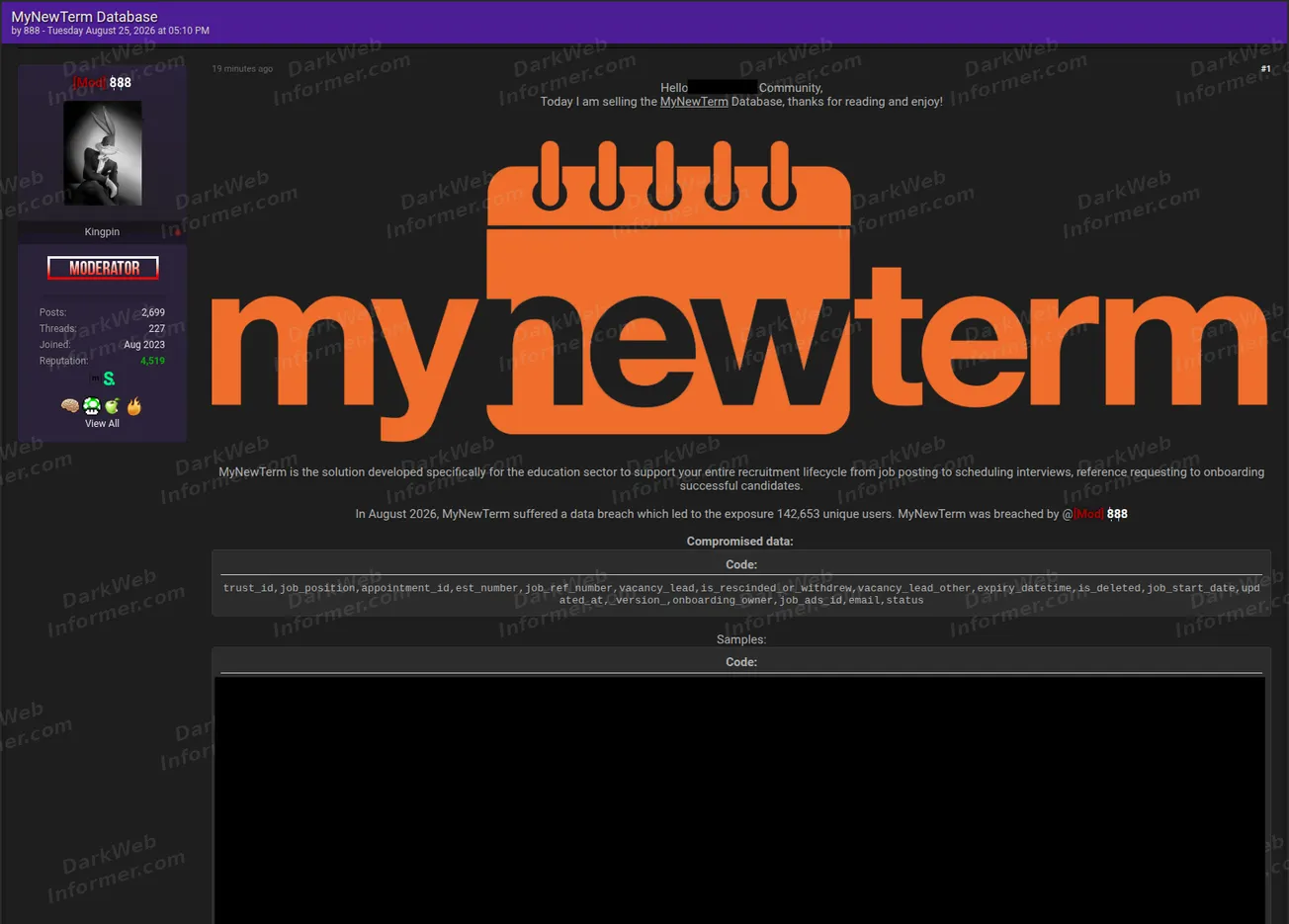Image resolution: width=1289 pixels, height=924 pixels.
Task: Click the Joined date Aug 2023
Action: coord(144,345)
